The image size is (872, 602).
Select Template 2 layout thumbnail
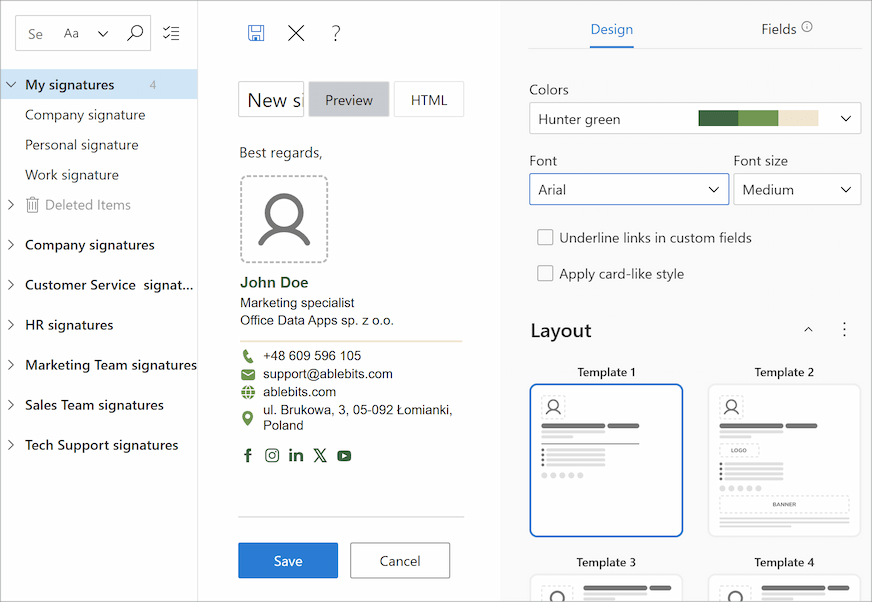[x=784, y=460]
